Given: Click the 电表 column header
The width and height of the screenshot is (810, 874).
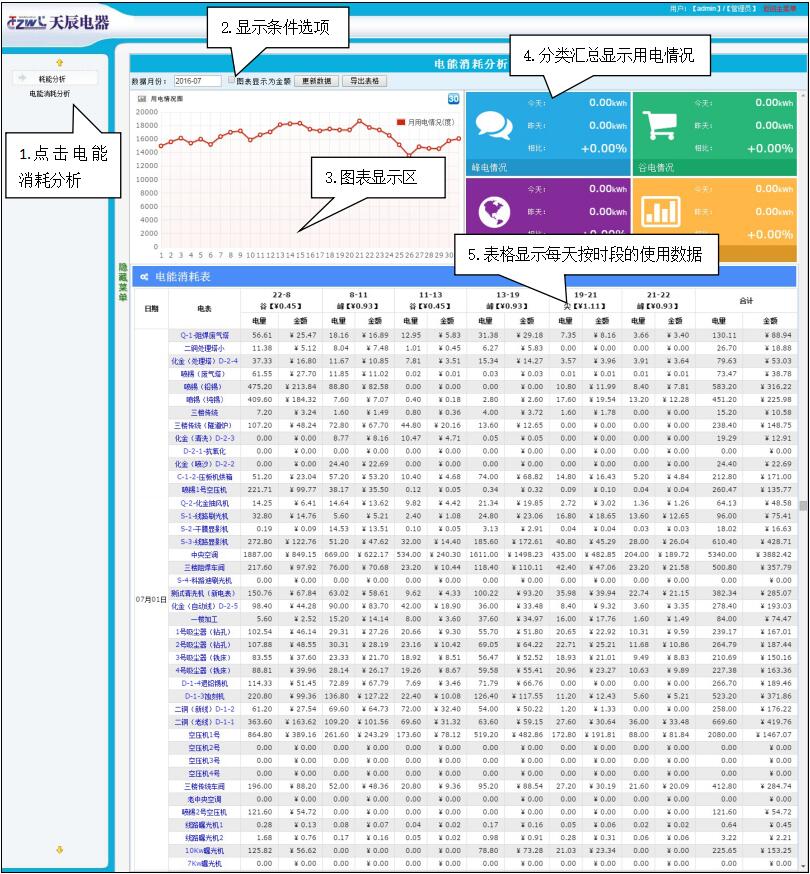Looking at the screenshot, I should (204, 308).
